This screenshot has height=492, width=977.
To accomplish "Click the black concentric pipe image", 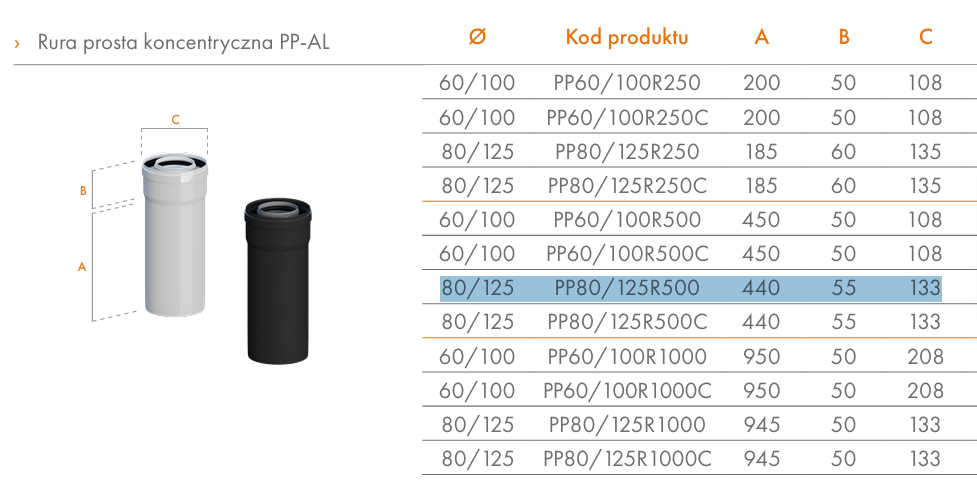I will [x=277, y=281].
